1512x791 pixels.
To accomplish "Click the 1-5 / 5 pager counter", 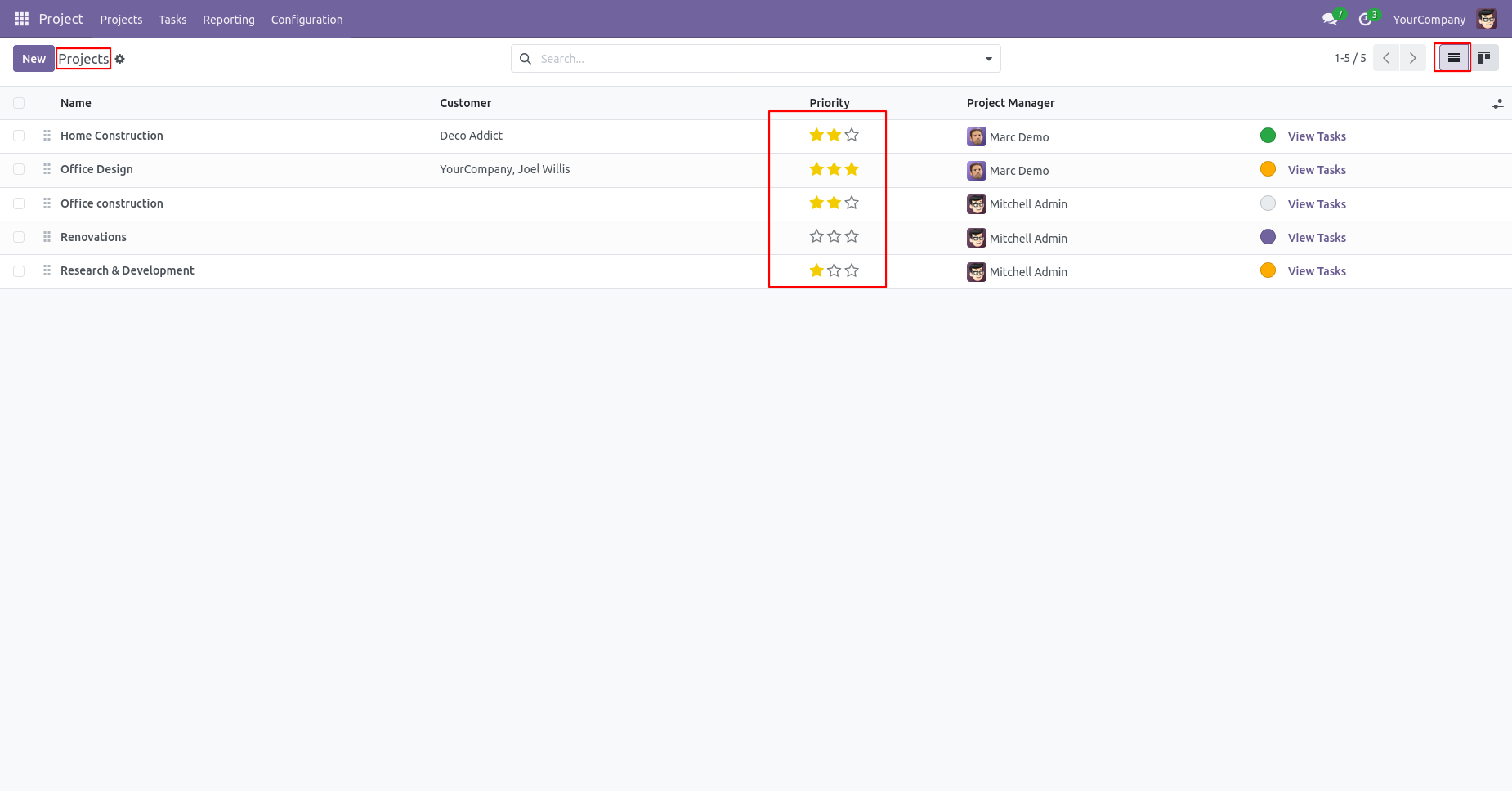I will tap(1350, 58).
